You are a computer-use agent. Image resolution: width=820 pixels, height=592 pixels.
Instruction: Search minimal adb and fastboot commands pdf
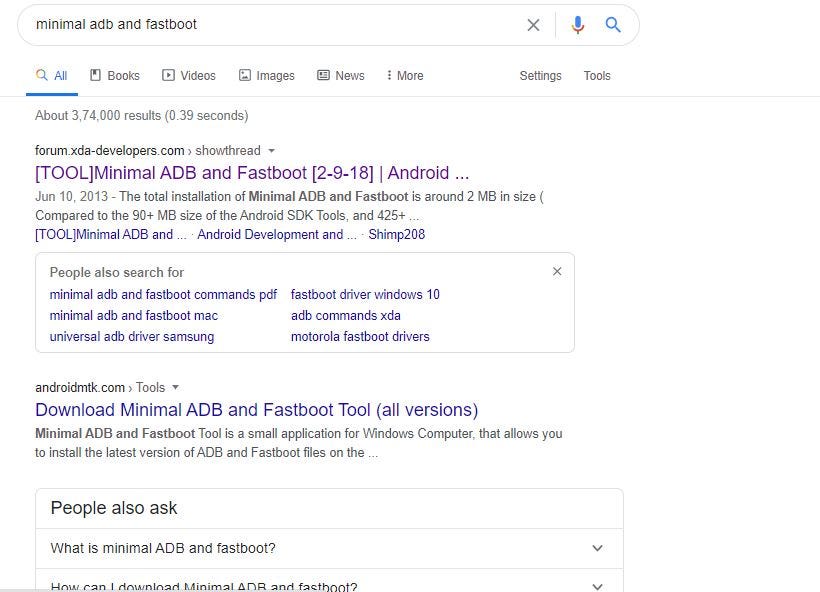coord(163,294)
